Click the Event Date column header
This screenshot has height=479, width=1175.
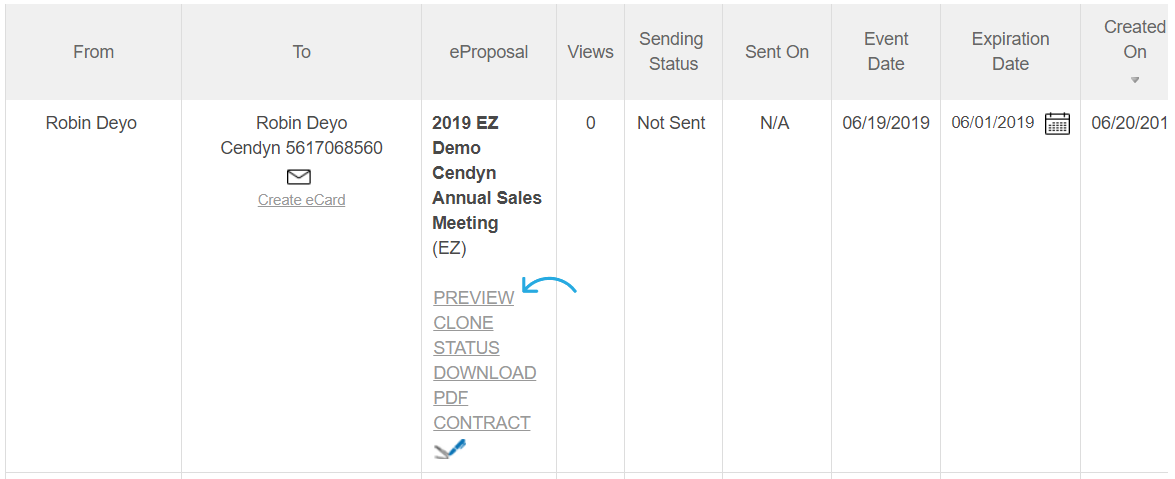[x=886, y=52]
